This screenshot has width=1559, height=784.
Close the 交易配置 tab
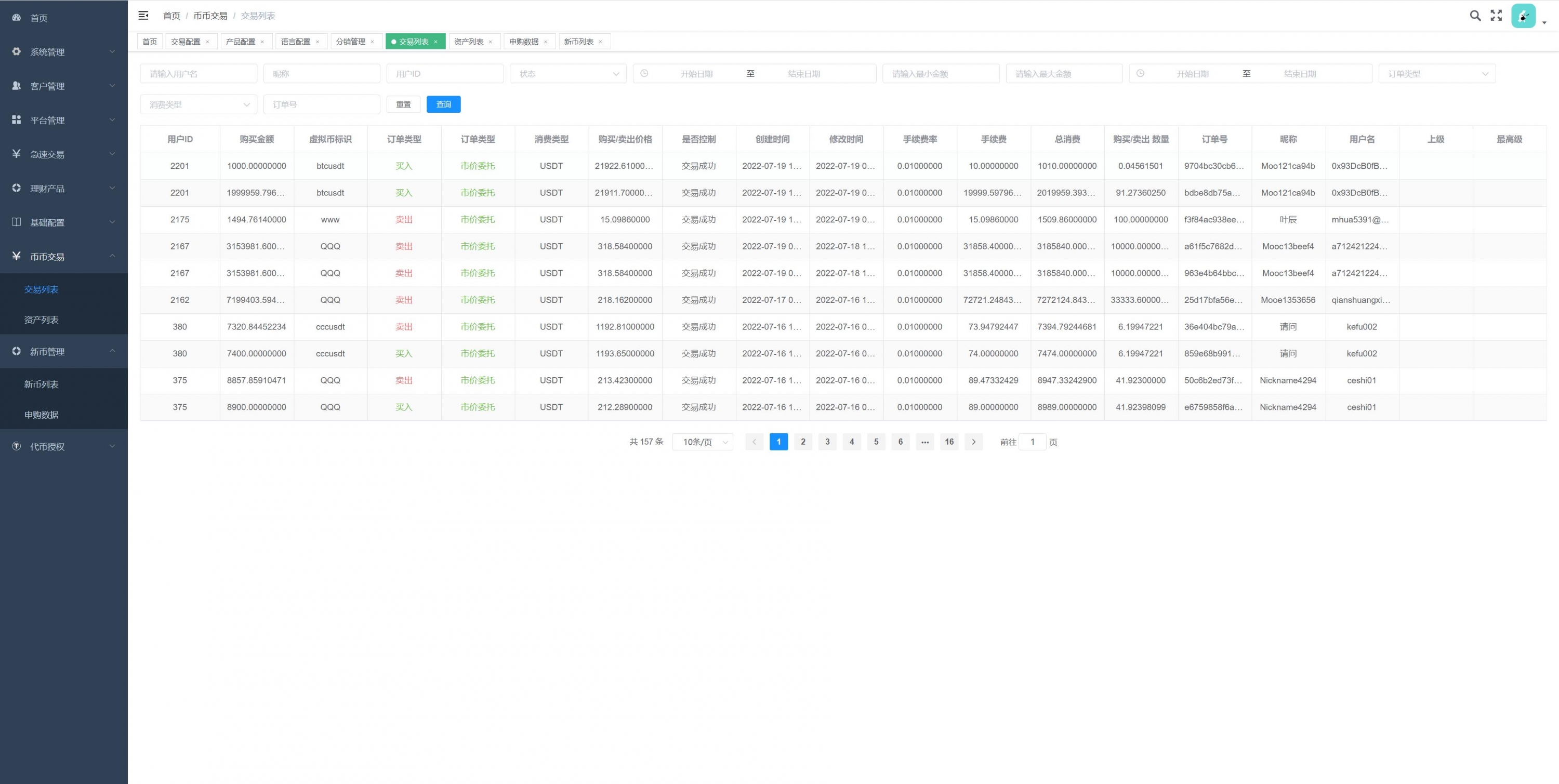click(207, 42)
